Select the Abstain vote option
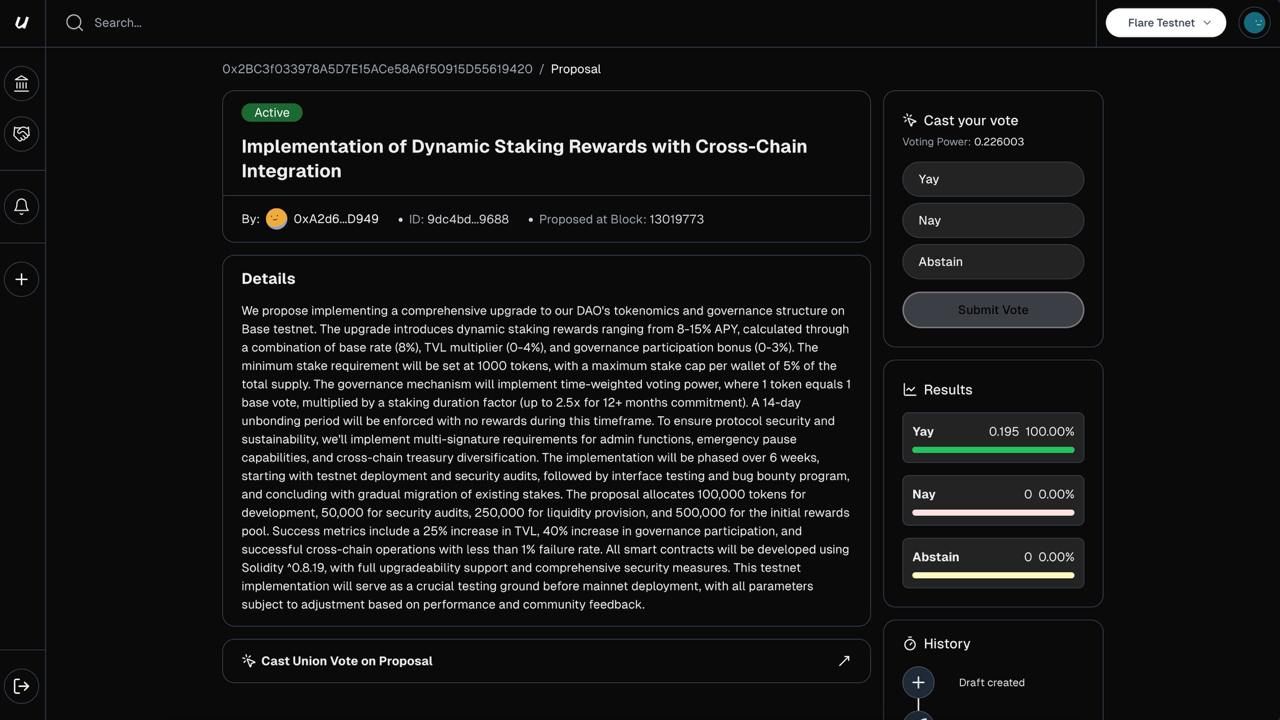 pyautogui.click(x=993, y=262)
